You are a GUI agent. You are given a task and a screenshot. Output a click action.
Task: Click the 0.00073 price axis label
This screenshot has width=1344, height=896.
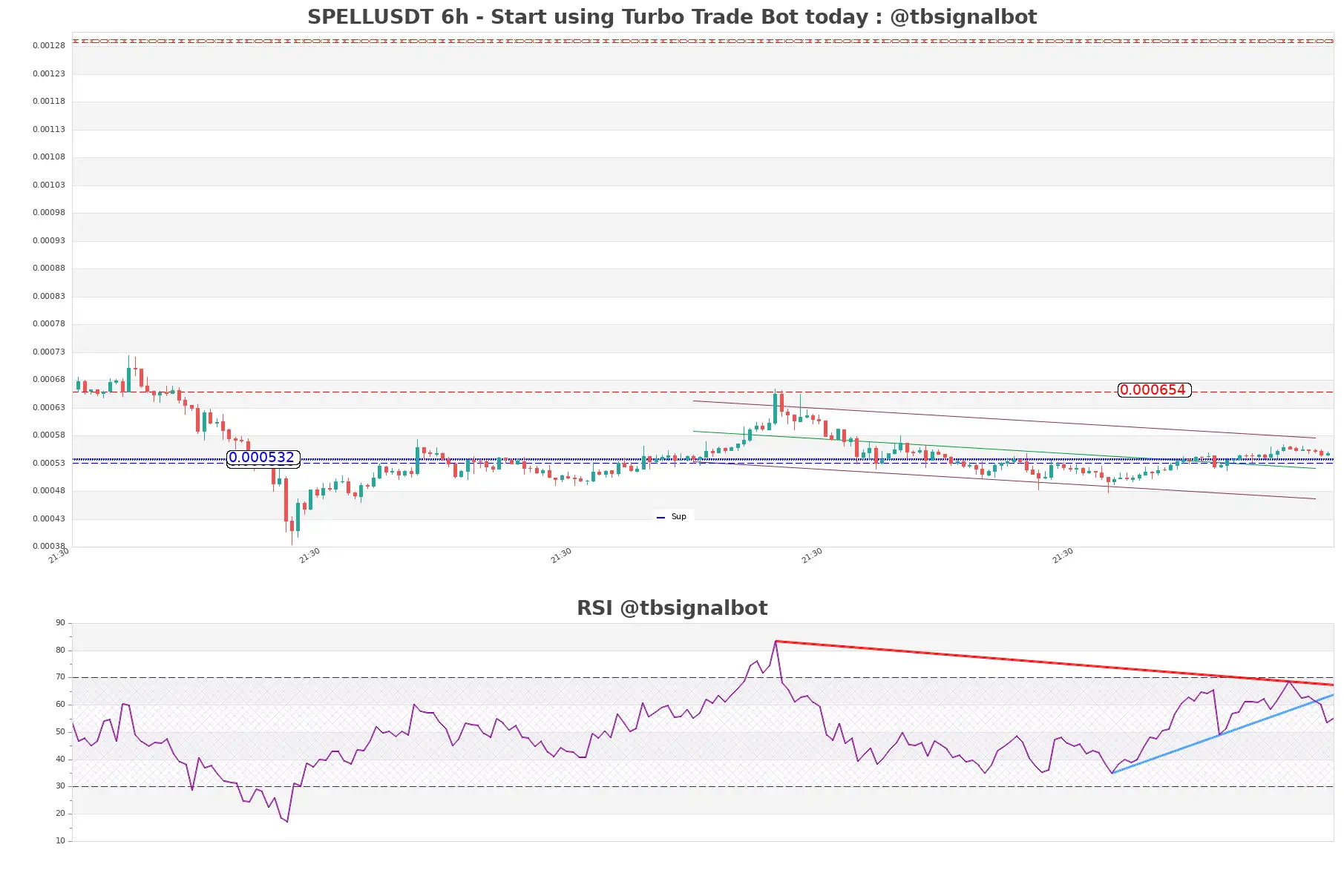pyautogui.click(x=49, y=352)
